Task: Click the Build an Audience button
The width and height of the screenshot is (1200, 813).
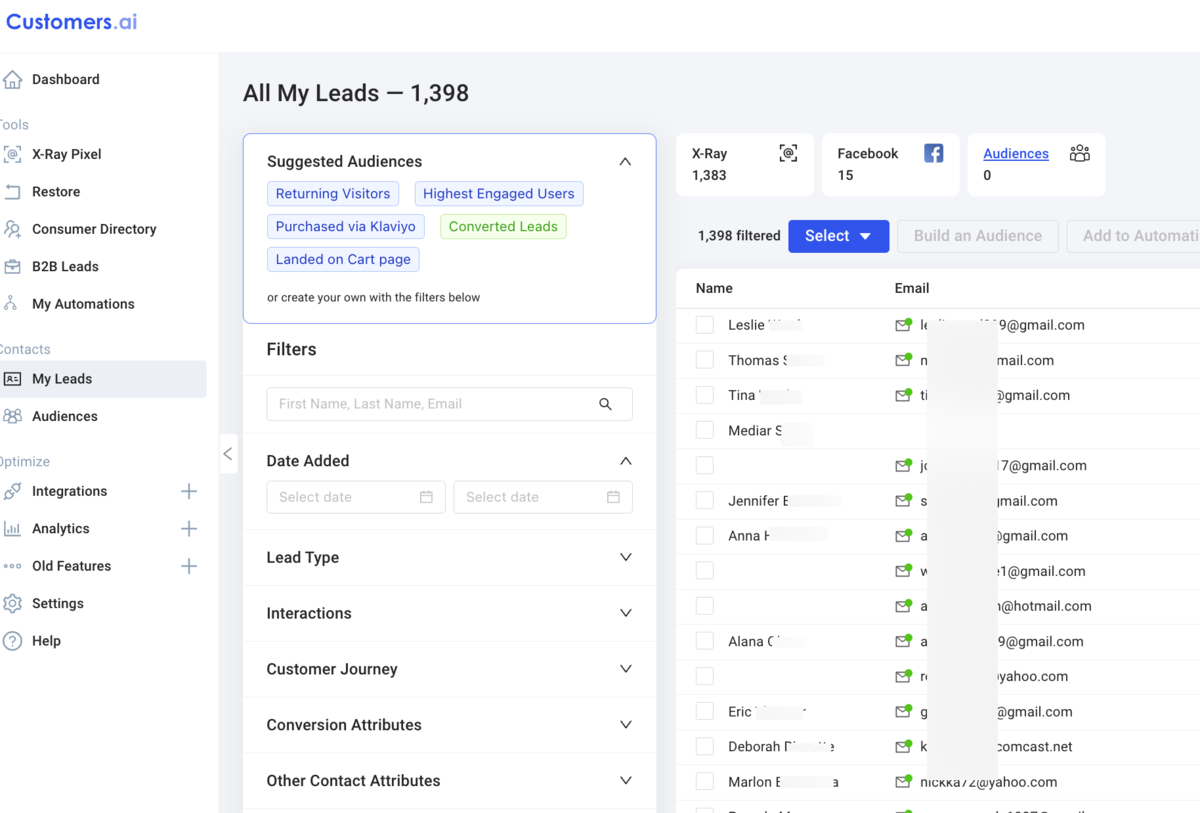Action: [978, 236]
